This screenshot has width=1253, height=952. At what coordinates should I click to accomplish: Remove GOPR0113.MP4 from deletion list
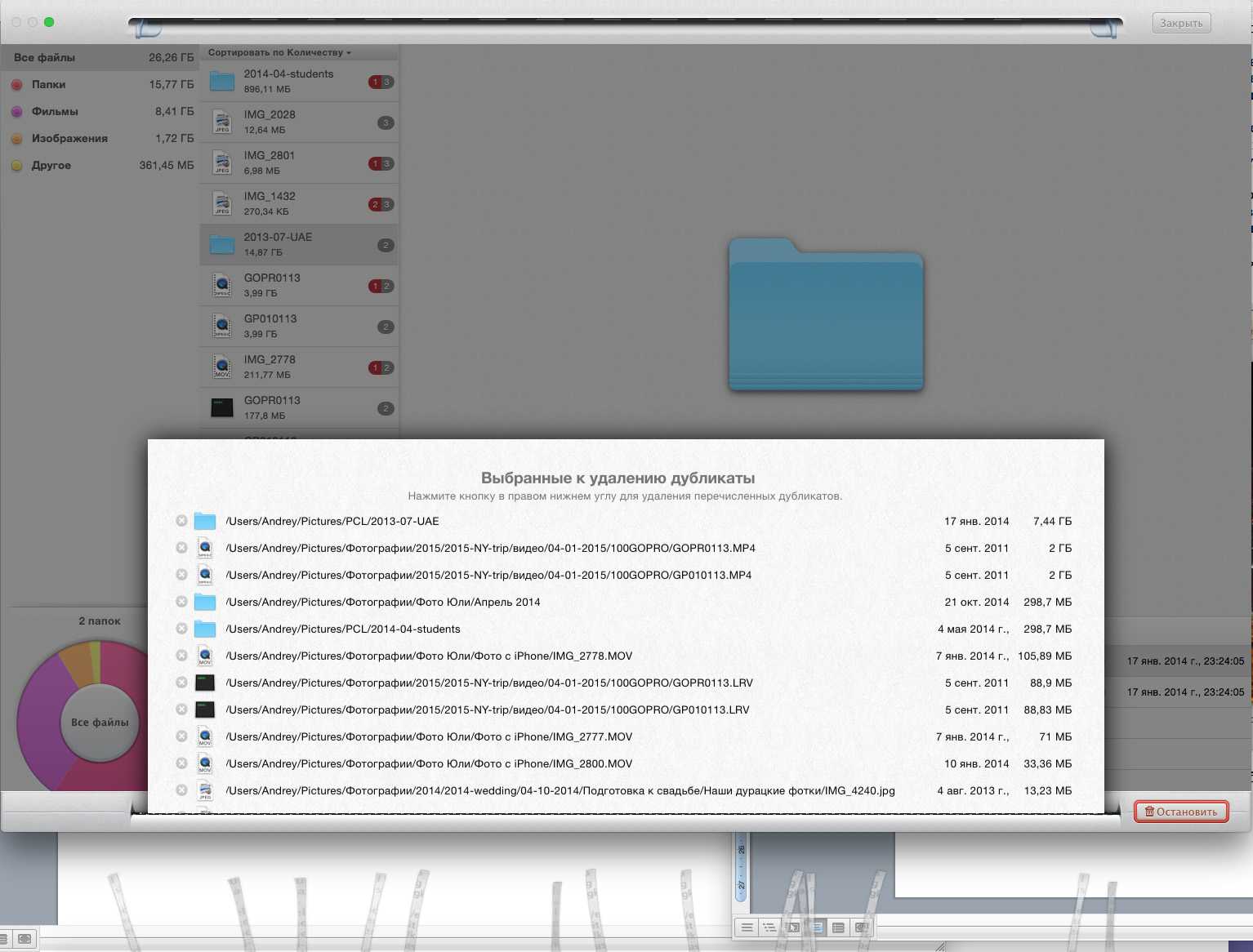[x=181, y=548]
